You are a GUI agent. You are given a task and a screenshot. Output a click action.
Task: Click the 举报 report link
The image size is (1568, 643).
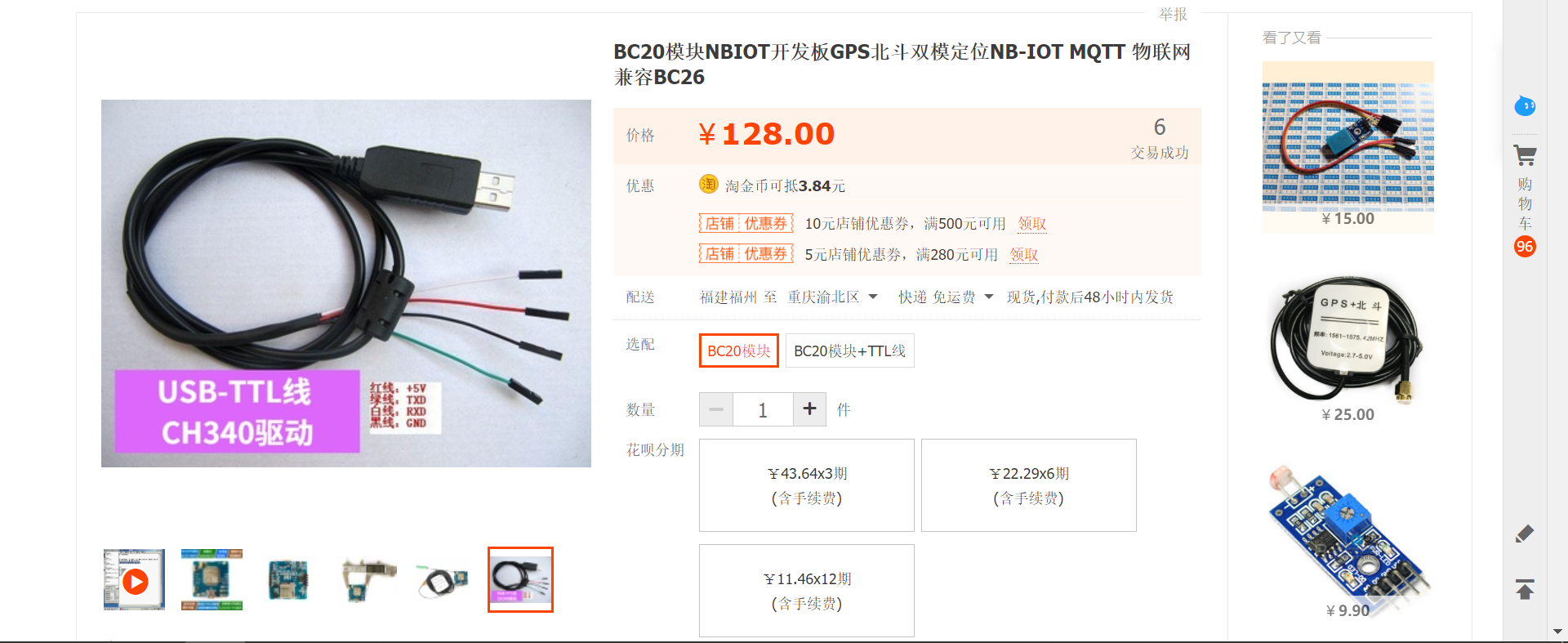[1173, 14]
